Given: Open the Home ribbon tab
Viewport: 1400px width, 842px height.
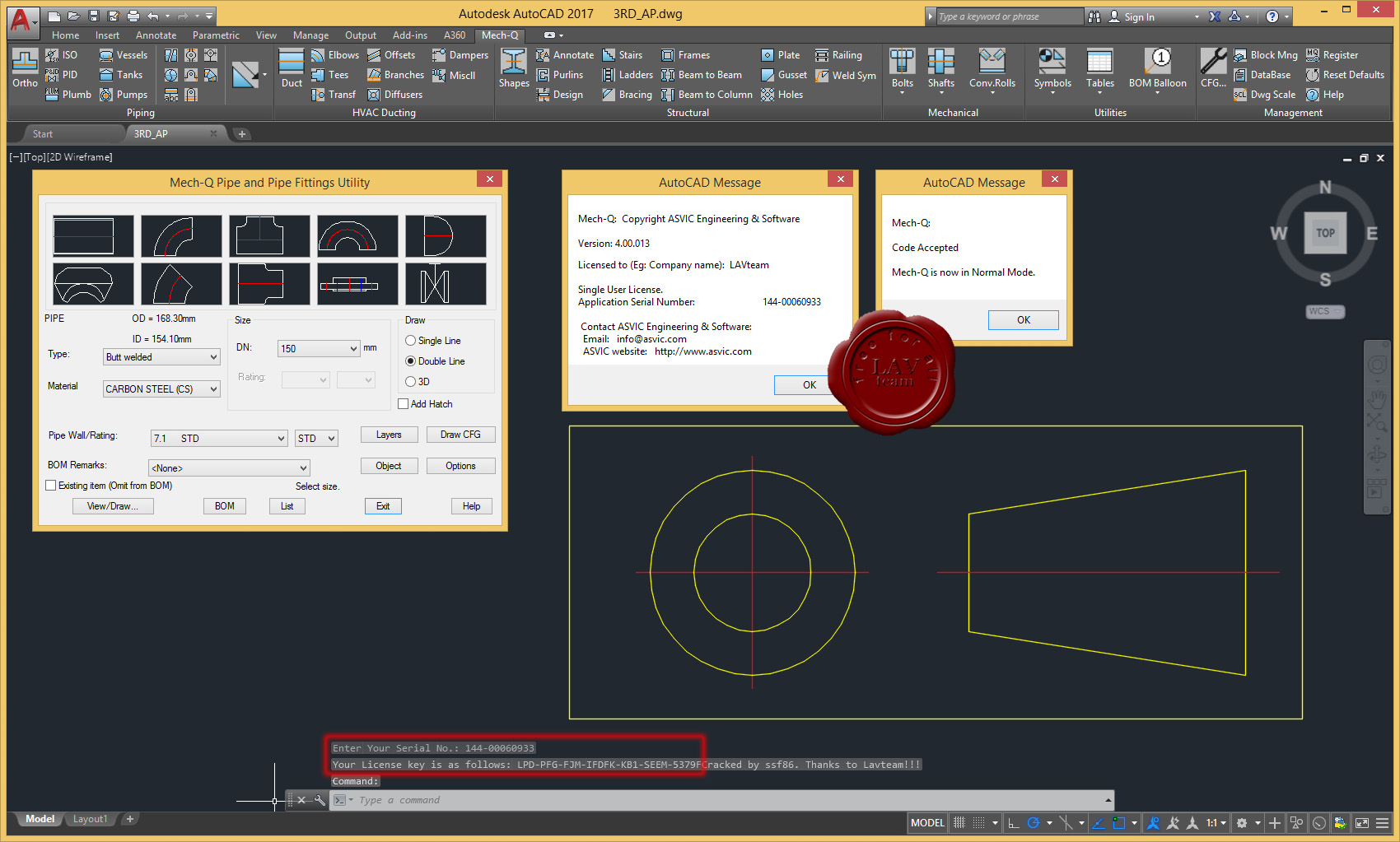Looking at the screenshot, I should click(x=65, y=35).
